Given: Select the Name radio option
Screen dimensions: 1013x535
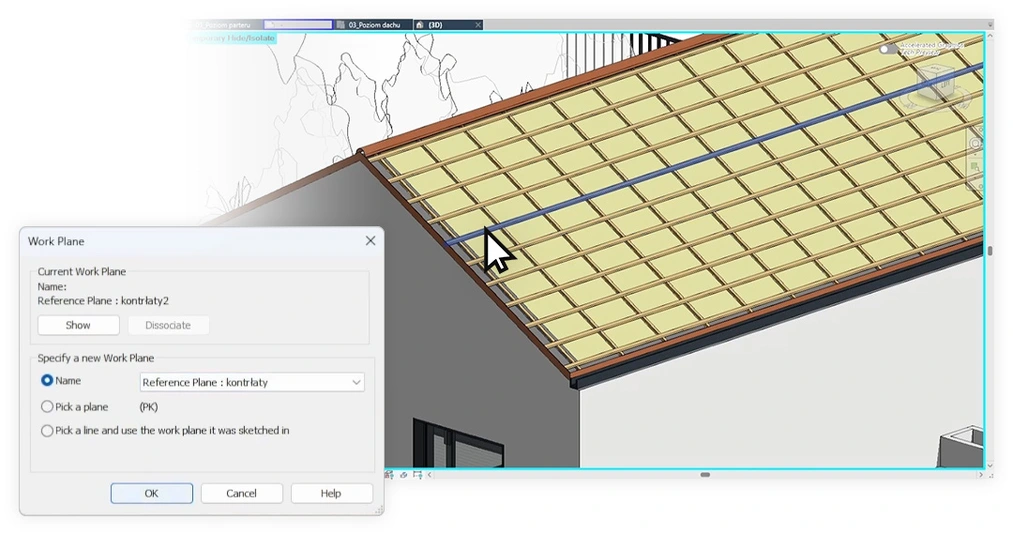Looking at the screenshot, I should [x=47, y=381].
